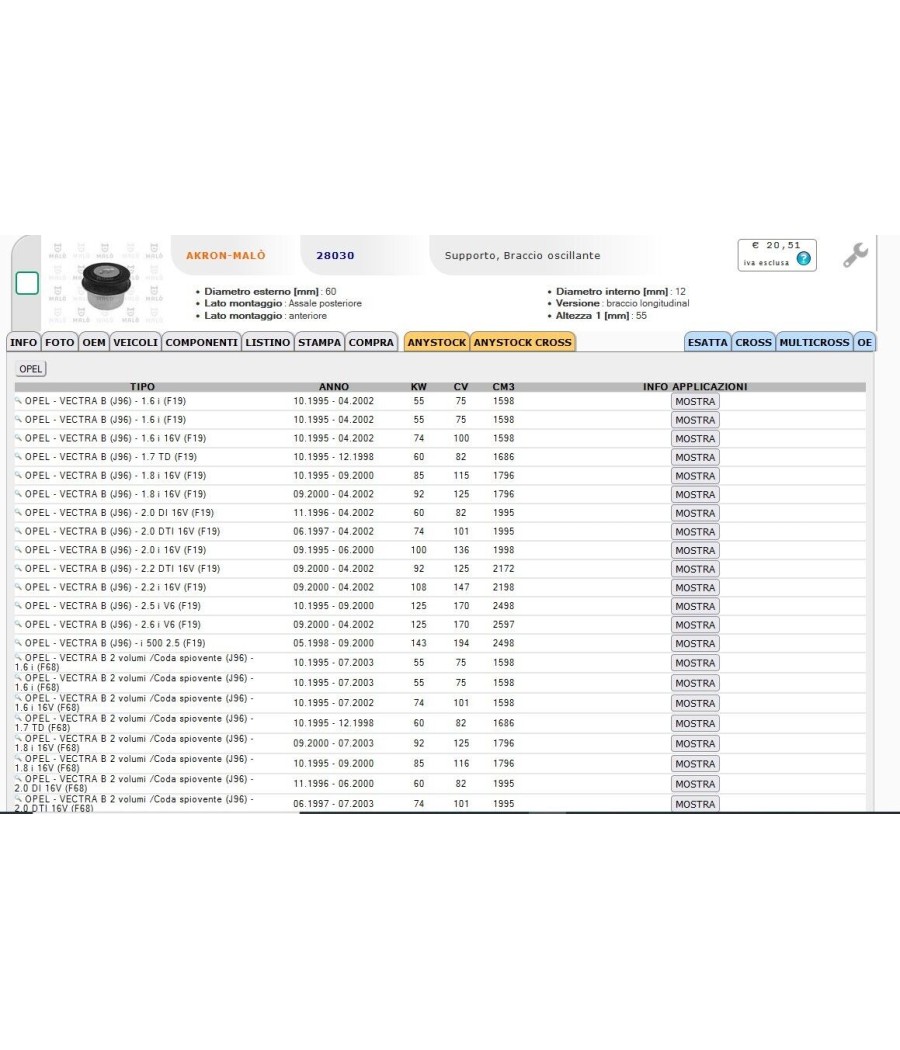900x1050 pixels.
Task: Click MOSTRA for 2.0 DI 16V (F68) row
Action: [695, 783]
